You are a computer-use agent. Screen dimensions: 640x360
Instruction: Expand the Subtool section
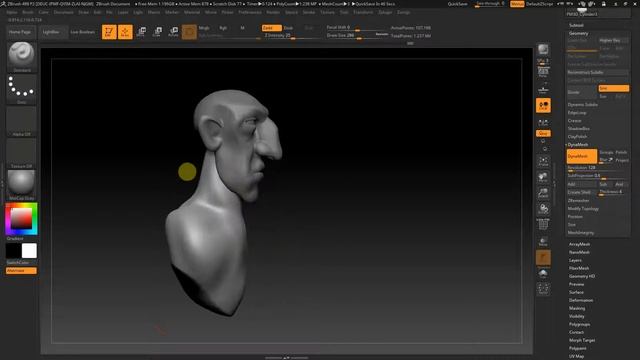coord(576,25)
